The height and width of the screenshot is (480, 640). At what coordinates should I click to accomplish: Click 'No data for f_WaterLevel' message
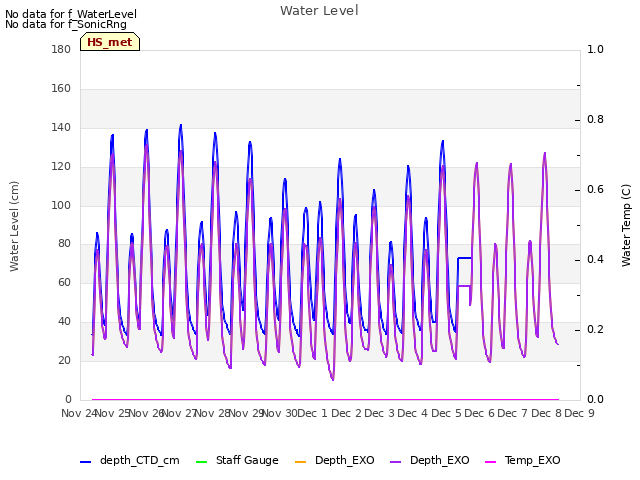71,14
